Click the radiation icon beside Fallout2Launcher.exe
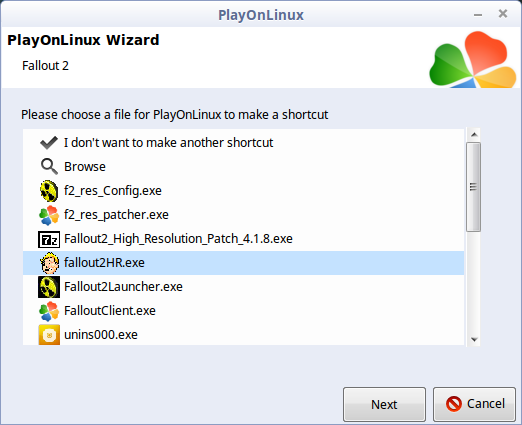The height and width of the screenshot is (425, 522). pyautogui.click(x=49, y=287)
